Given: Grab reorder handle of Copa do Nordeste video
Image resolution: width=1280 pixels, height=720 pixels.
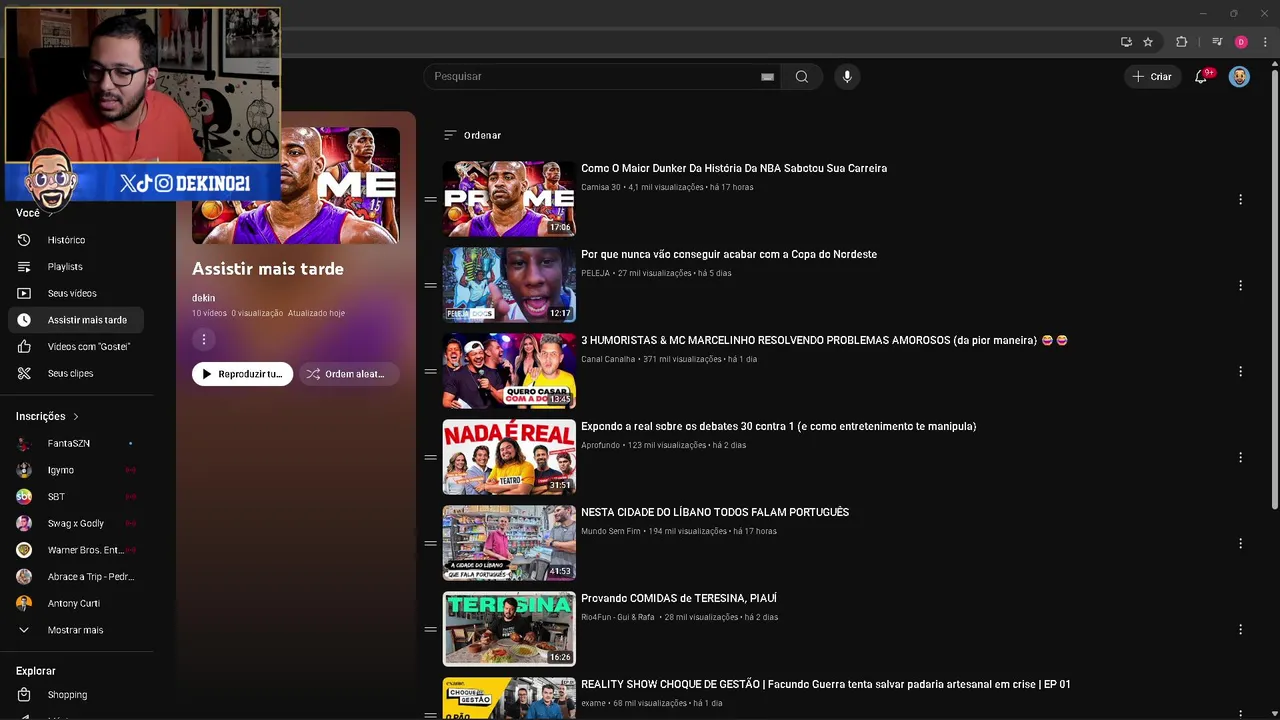Looking at the screenshot, I should [x=430, y=285].
